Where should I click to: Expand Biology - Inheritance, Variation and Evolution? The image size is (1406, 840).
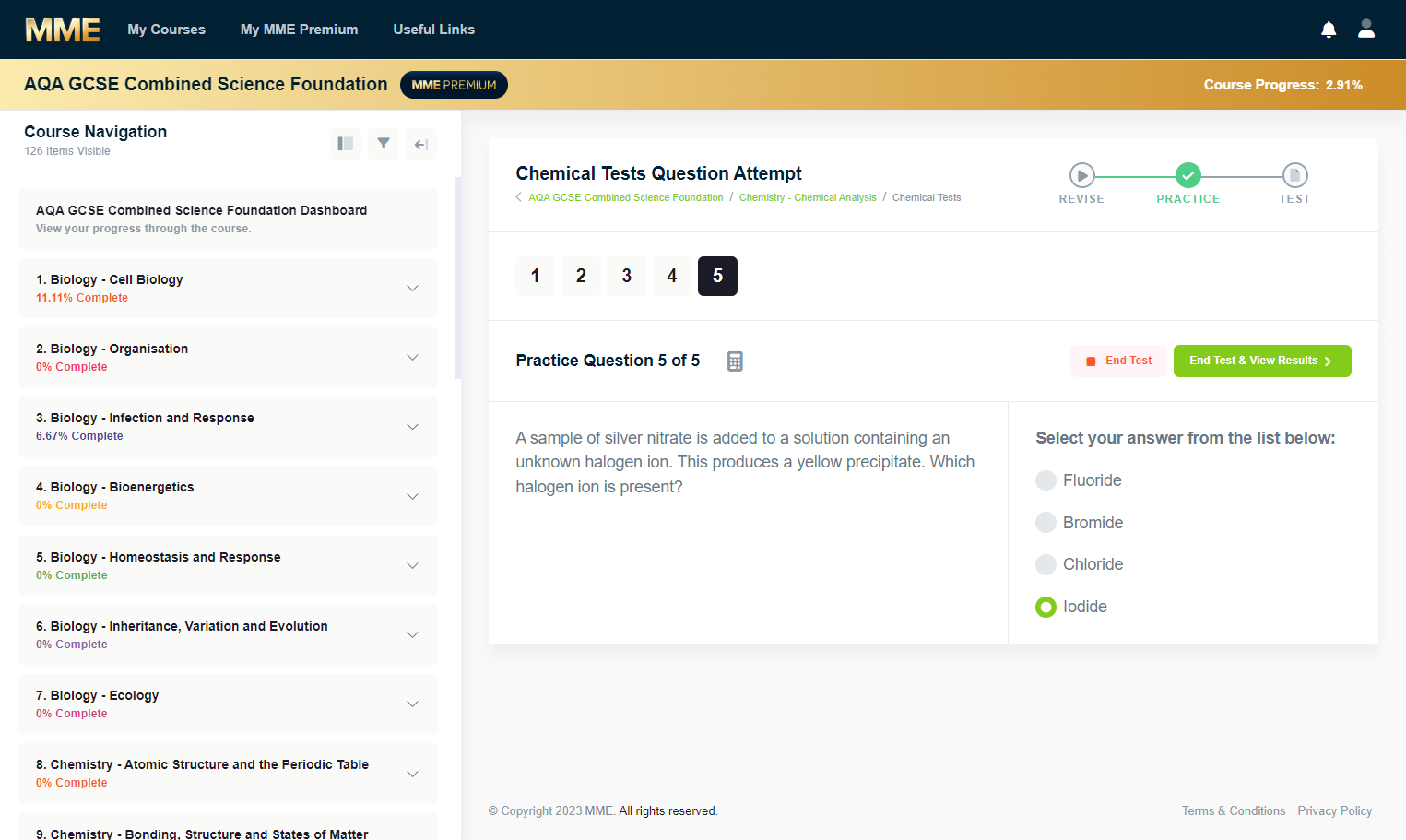412,634
